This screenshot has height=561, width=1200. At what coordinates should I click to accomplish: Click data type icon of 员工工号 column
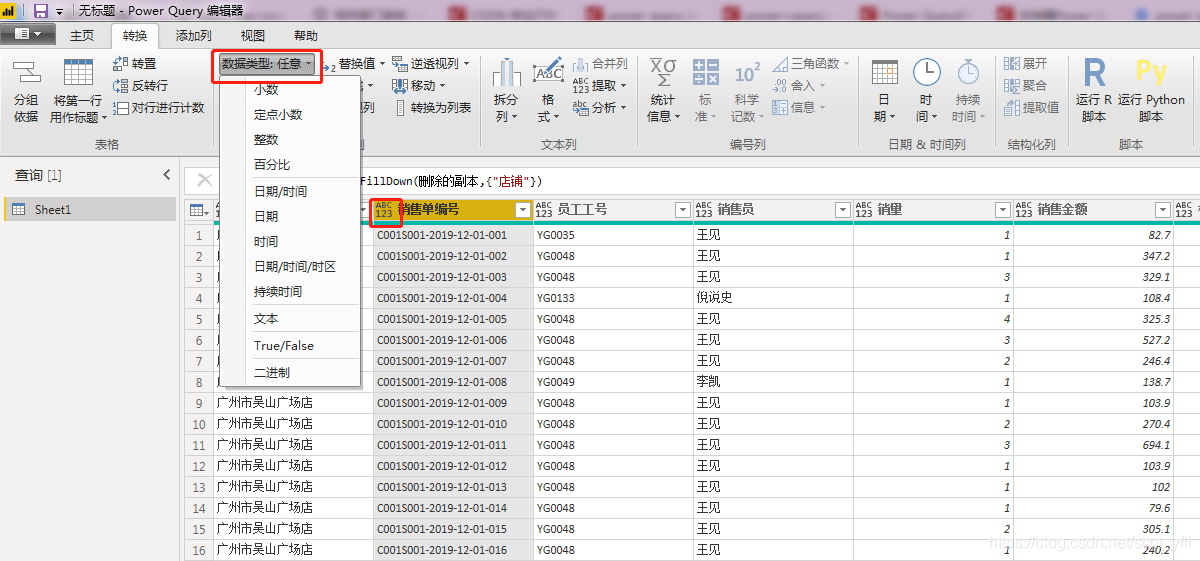[544, 209]
